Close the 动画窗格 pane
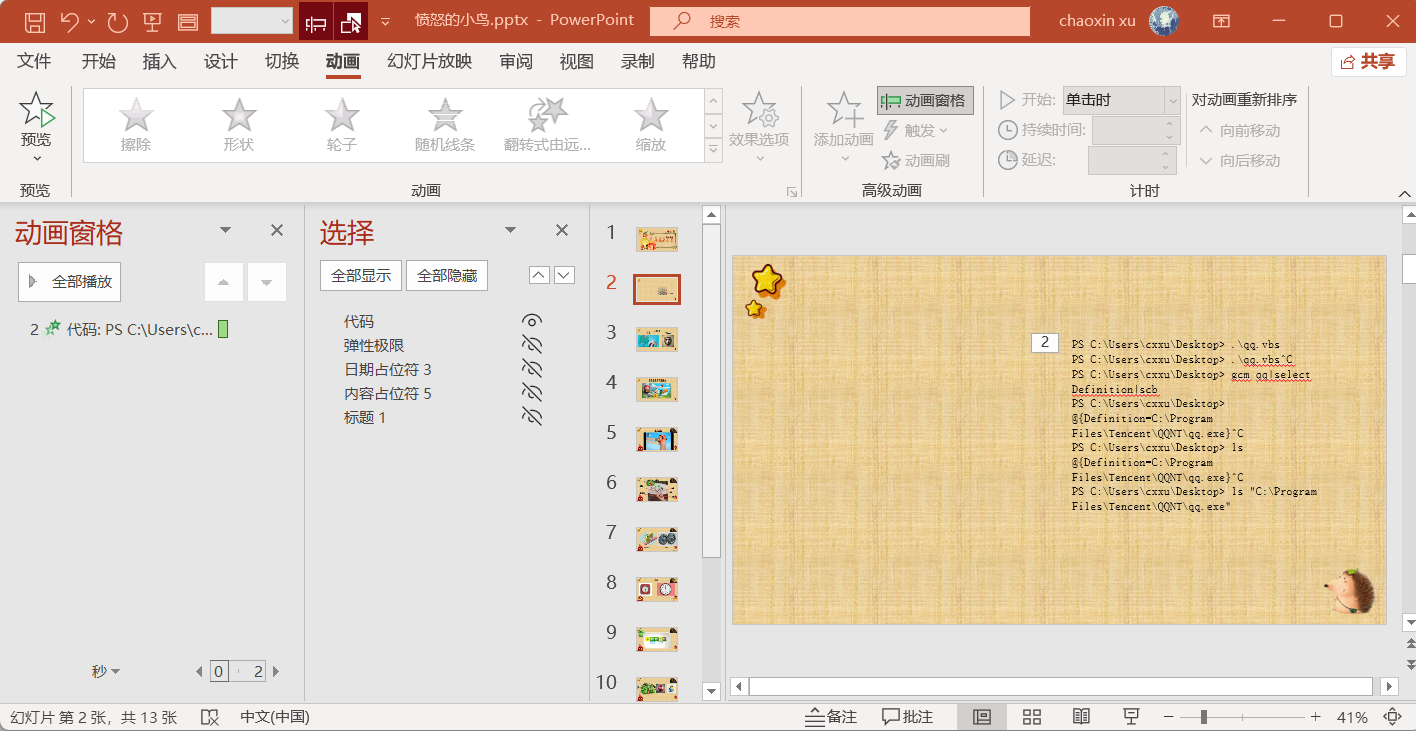 pos(277,230)
